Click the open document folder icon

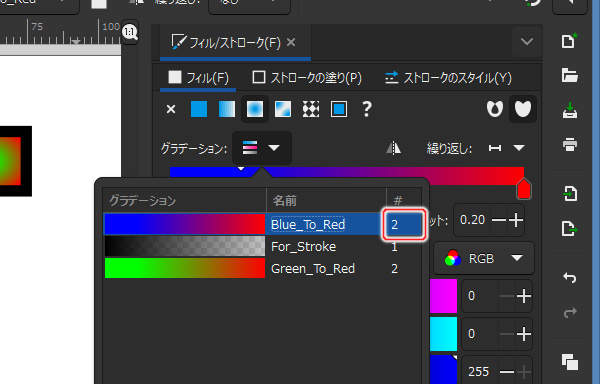[569, 75]
